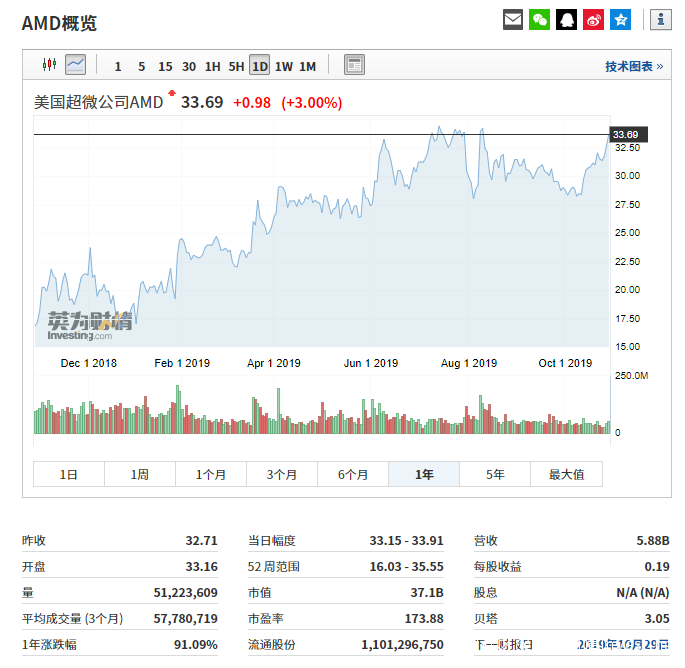The image size is (685, 668).
Task: Select the 1D interval button
Action: 259,66
